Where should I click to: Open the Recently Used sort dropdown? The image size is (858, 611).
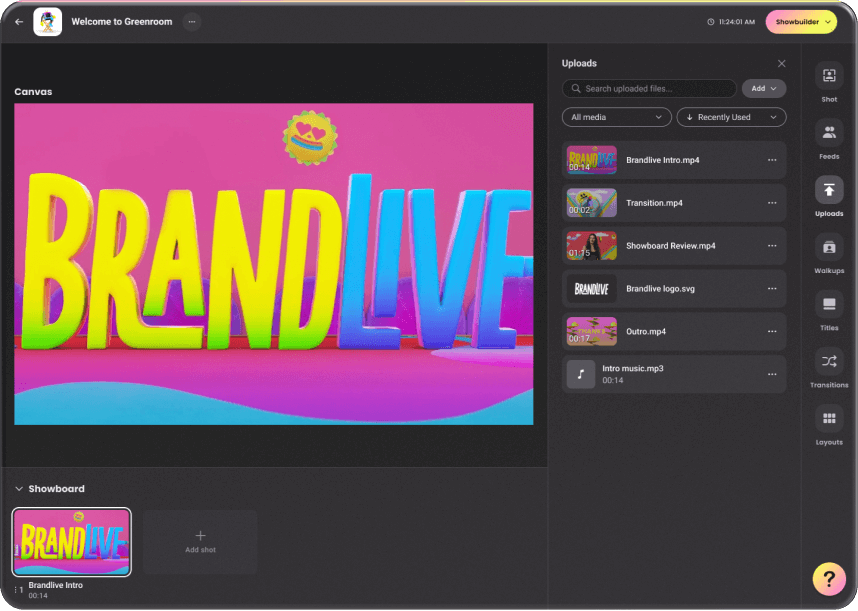coord(732,117)
